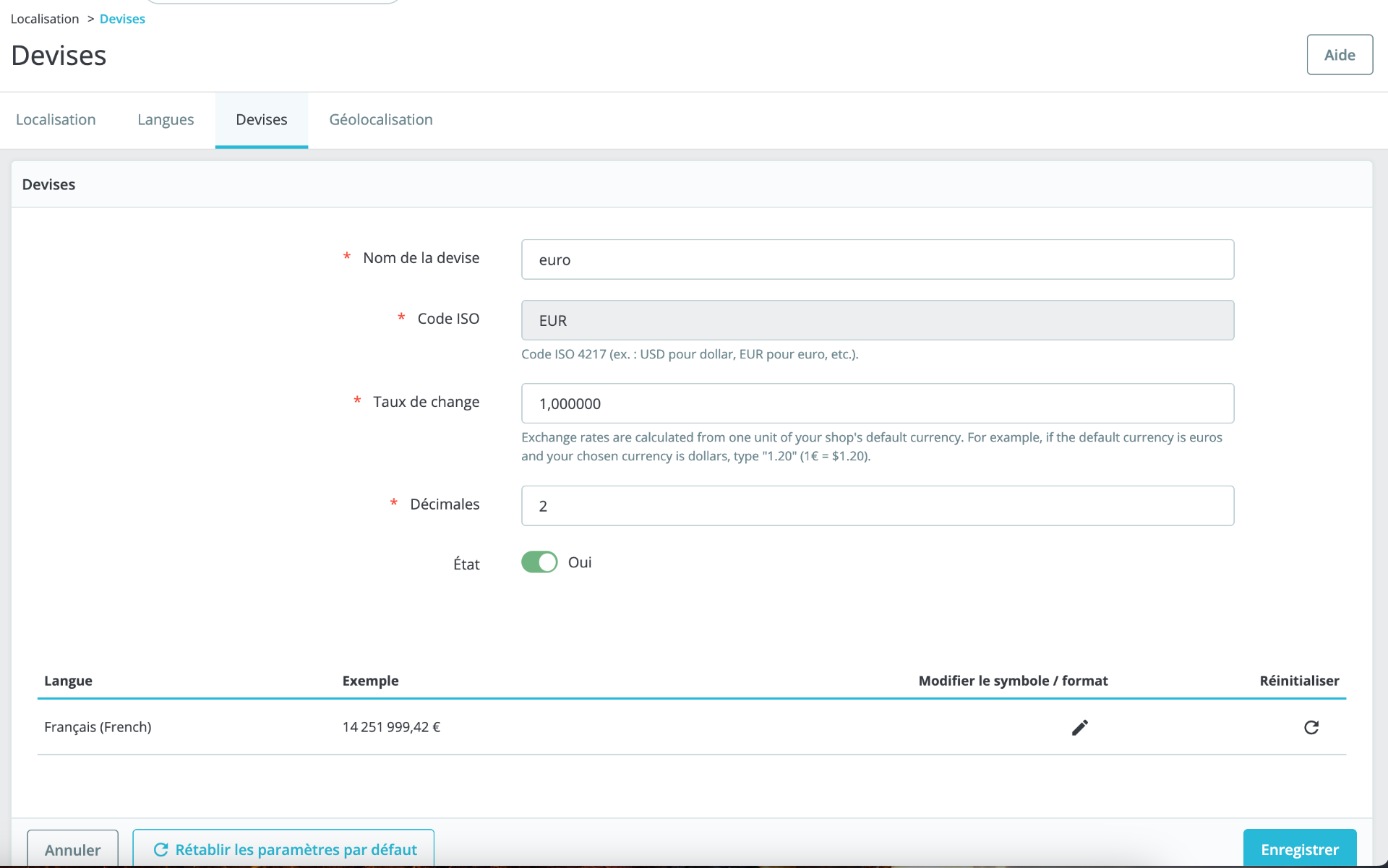Click the Devises panel header title

(x=48, y=184)
